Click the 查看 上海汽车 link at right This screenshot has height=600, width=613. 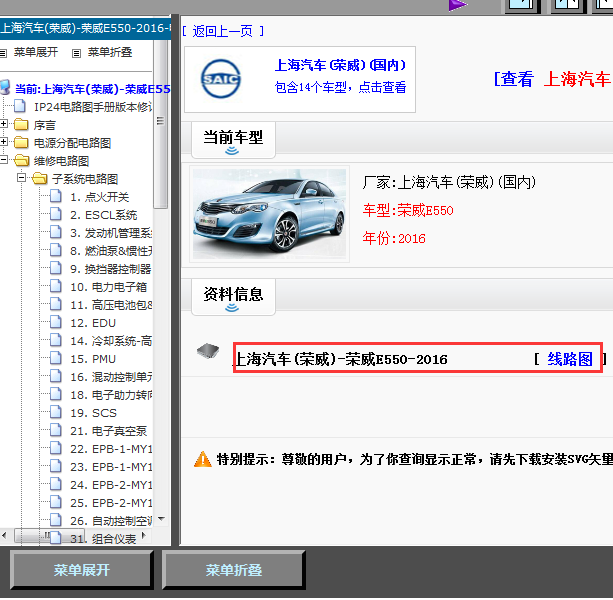(x=552, y=79)
